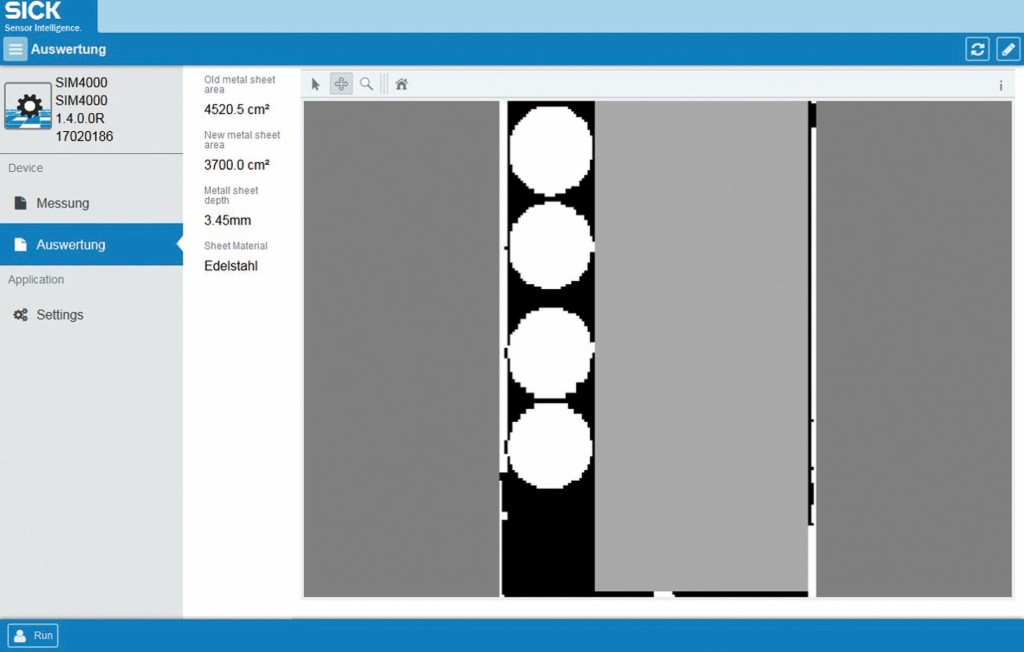Click the refresh icon in header
This screenshot has height=652, width=1024.
point(977,49)
